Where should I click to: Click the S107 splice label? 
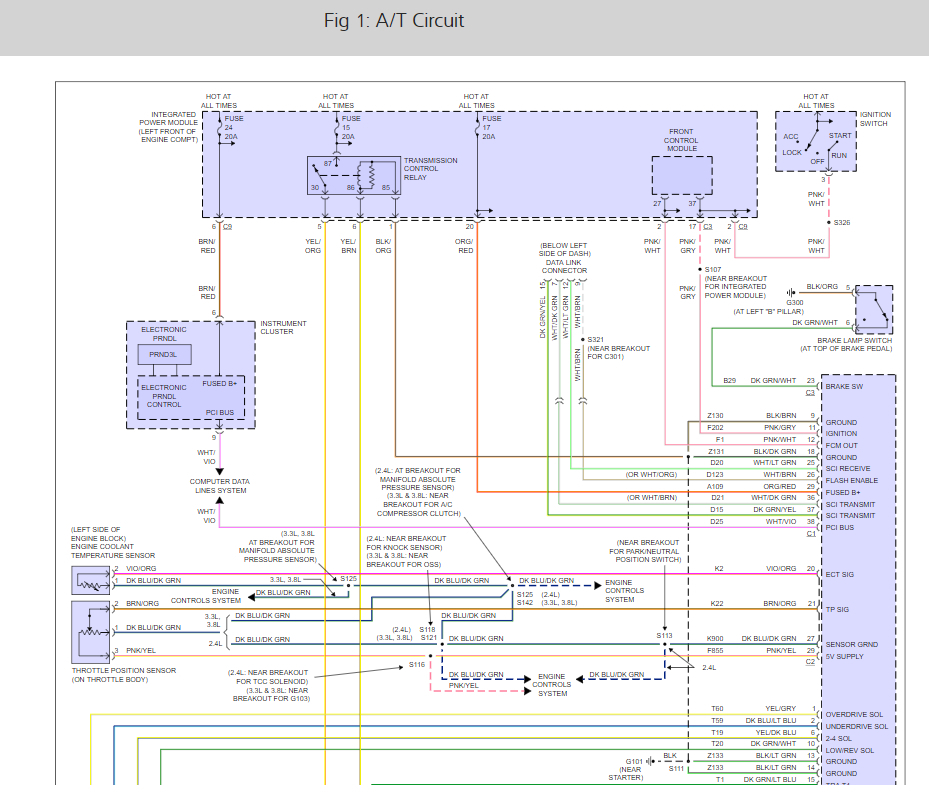click(713, 270)
